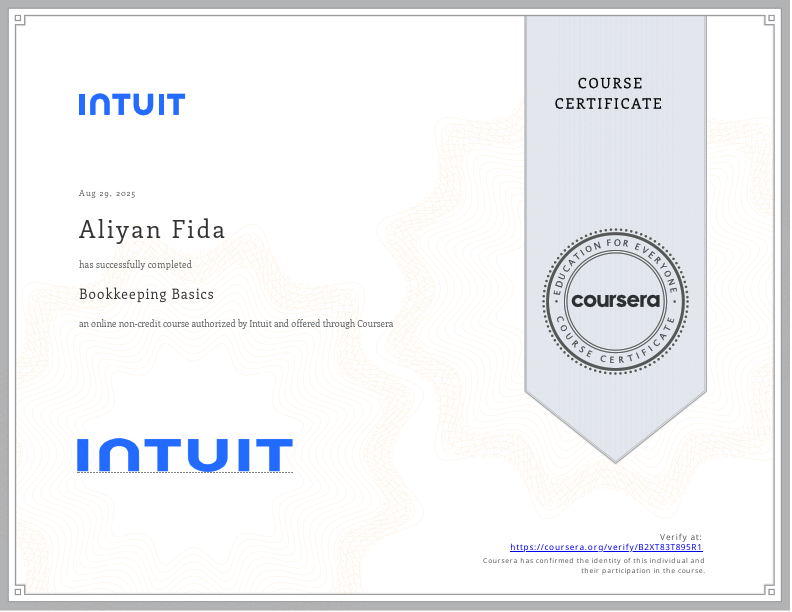
Task: Click the course title Bookkeeping Basics
Action: 146,294
